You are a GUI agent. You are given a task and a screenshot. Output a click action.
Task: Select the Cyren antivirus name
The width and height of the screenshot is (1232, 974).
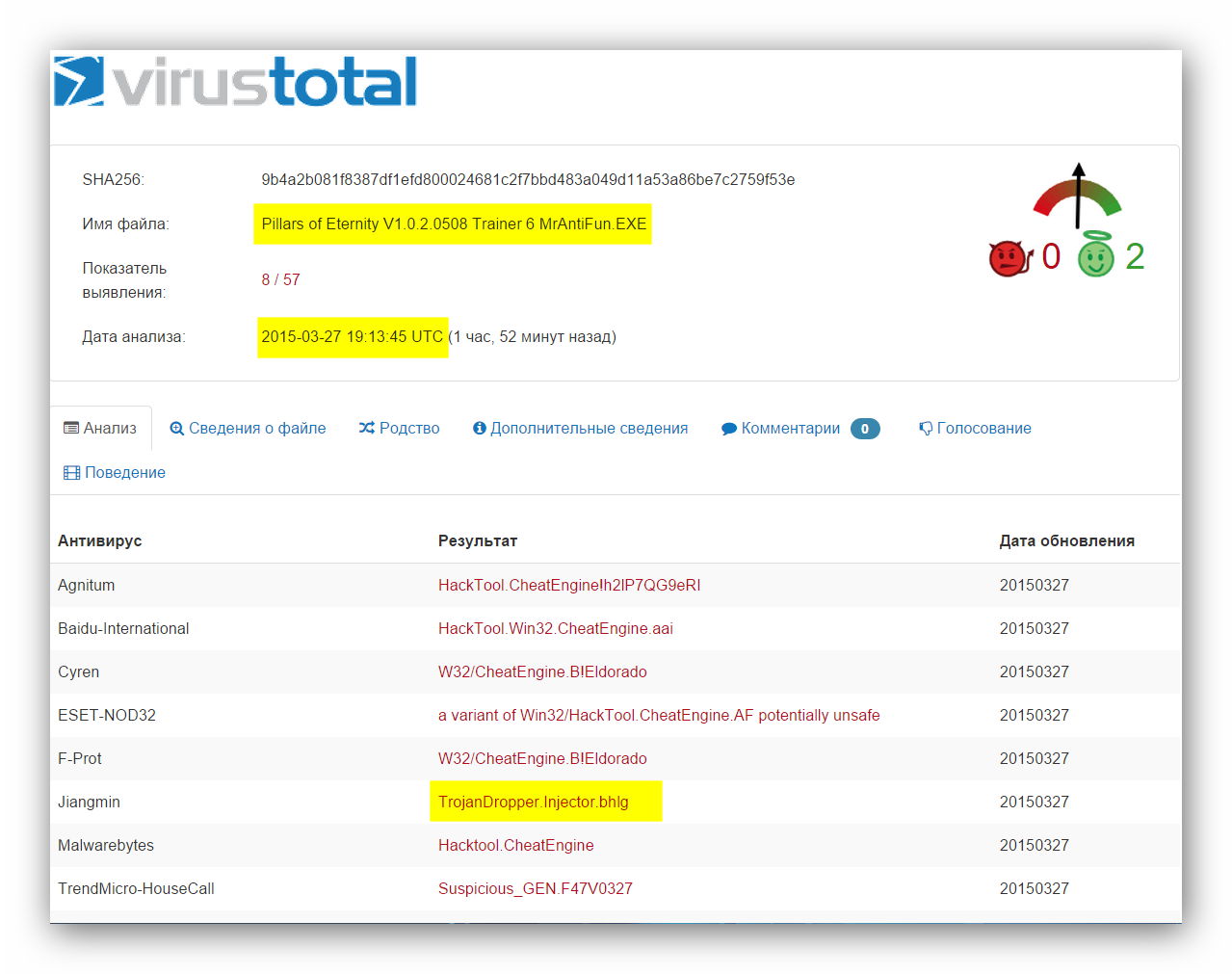coord(78,671)
